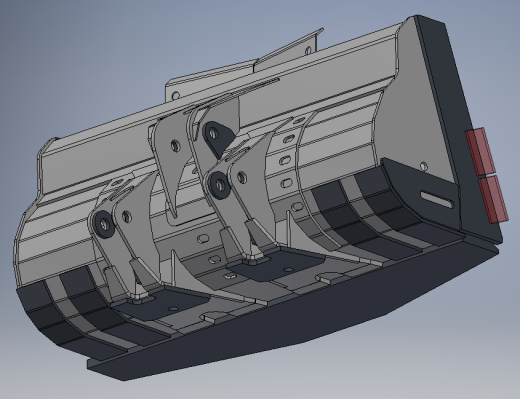
Task: Click empty viewport background to deselect
Action: click(x=83, y=50)
